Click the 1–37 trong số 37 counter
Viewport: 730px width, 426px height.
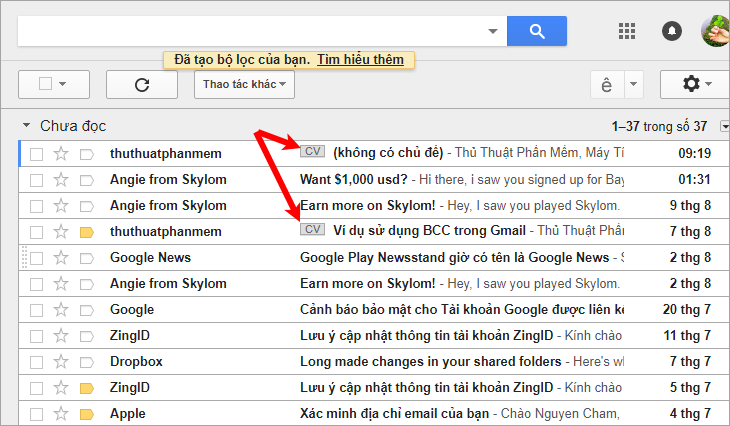[659, 126]
